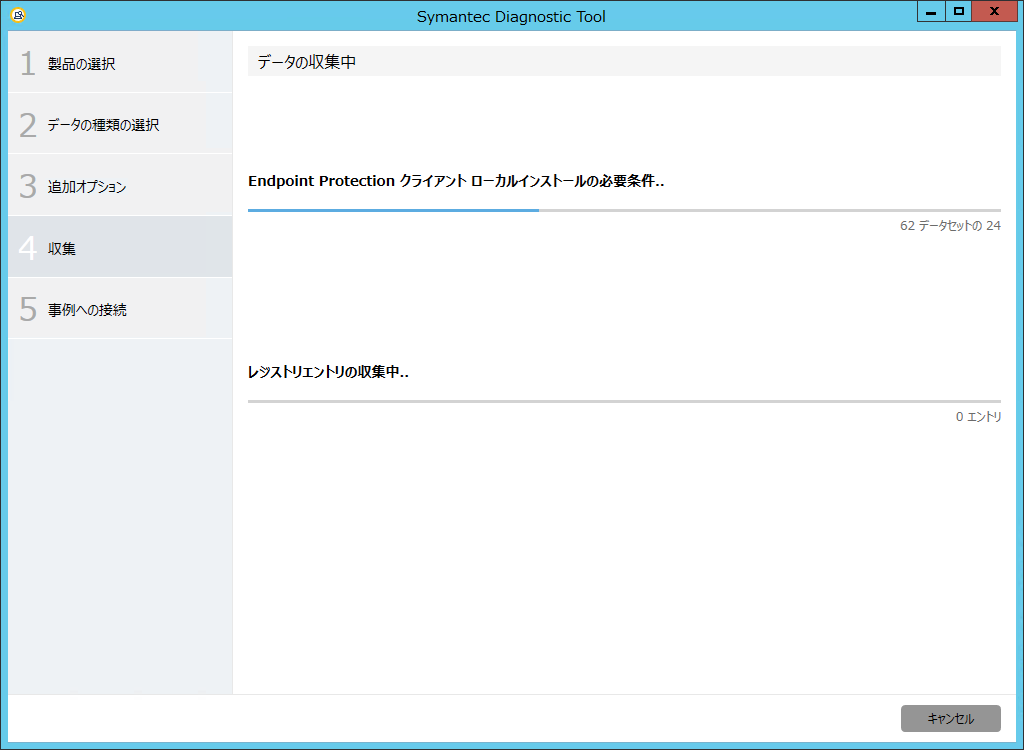Click the レジストリエントリの収集中 label
Viewport: 1024px width, 750px height.
(x=328, y=372)
